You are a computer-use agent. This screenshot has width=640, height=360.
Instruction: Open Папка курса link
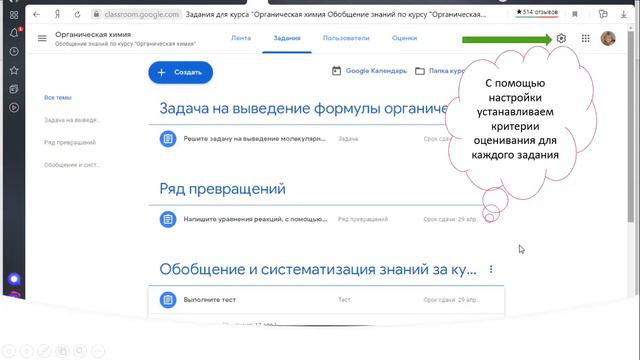(446, 71)
